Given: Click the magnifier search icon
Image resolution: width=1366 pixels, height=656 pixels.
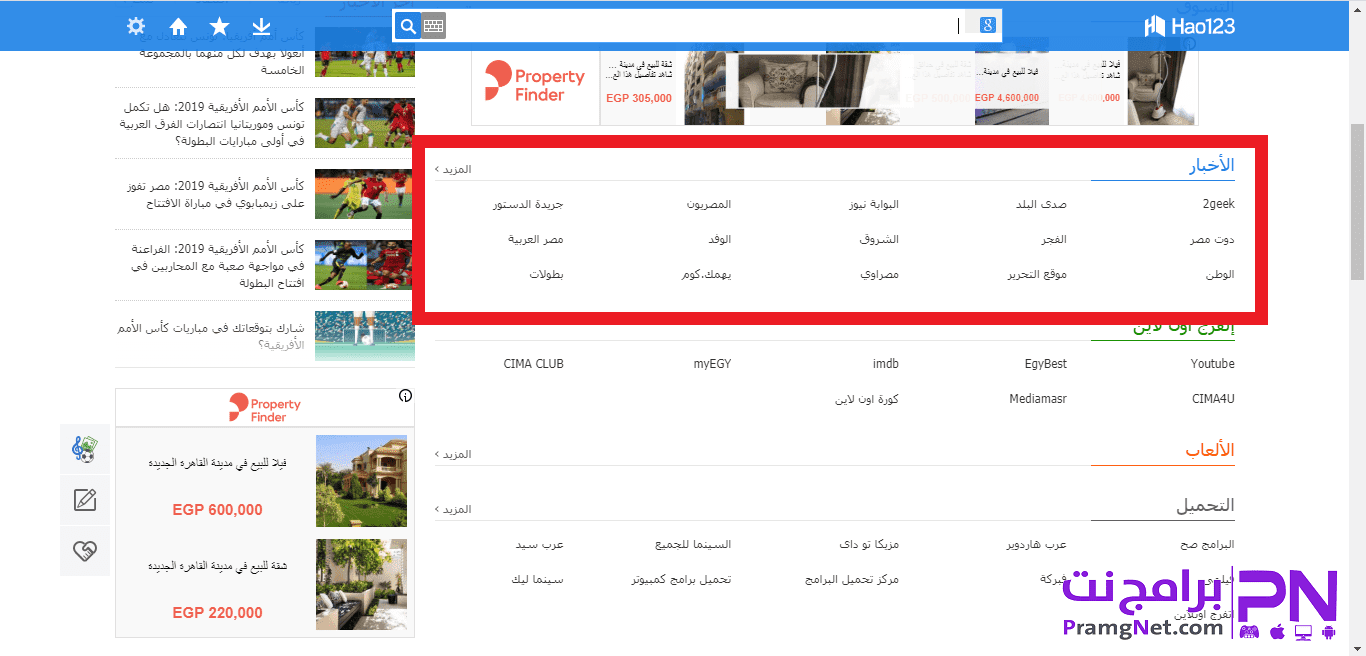Looking at the screenshot, I should [x=407, y=26].
